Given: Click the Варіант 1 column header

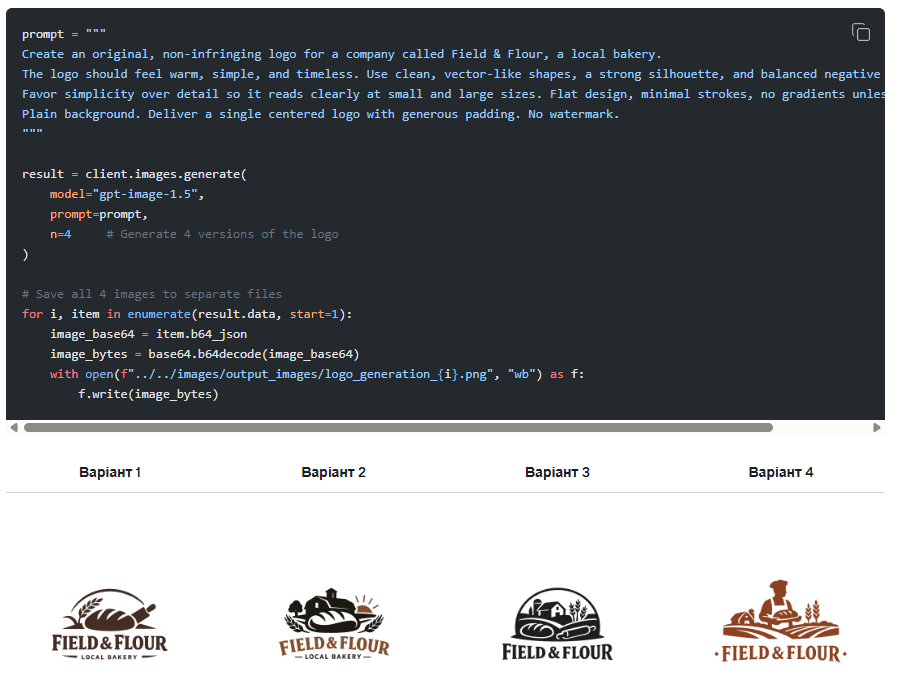Looking at the screenshot, I should coord(110,472).
